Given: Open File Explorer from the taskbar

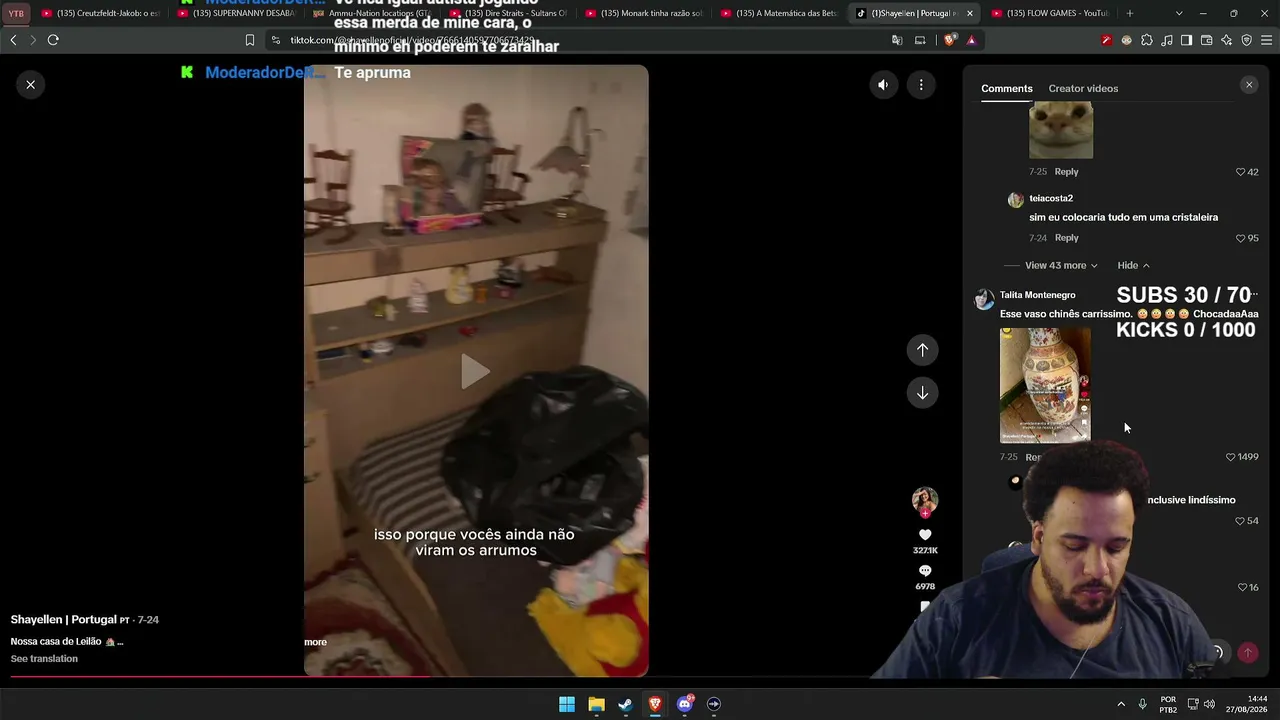Looking at the screenshot, I should (x=596, y=704).
